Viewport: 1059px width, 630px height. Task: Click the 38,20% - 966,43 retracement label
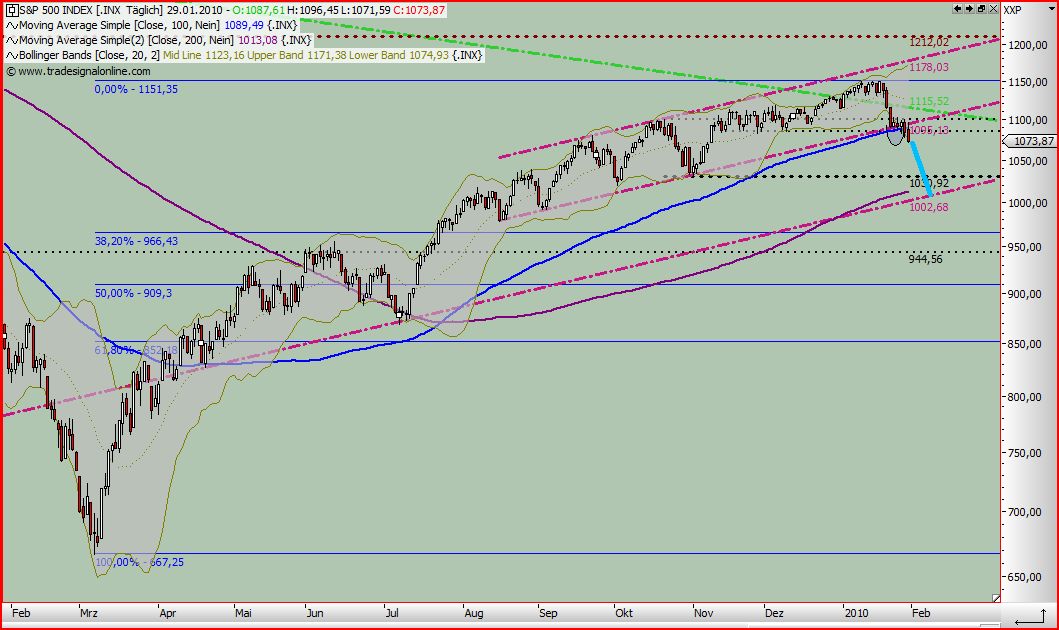point(135,240)
